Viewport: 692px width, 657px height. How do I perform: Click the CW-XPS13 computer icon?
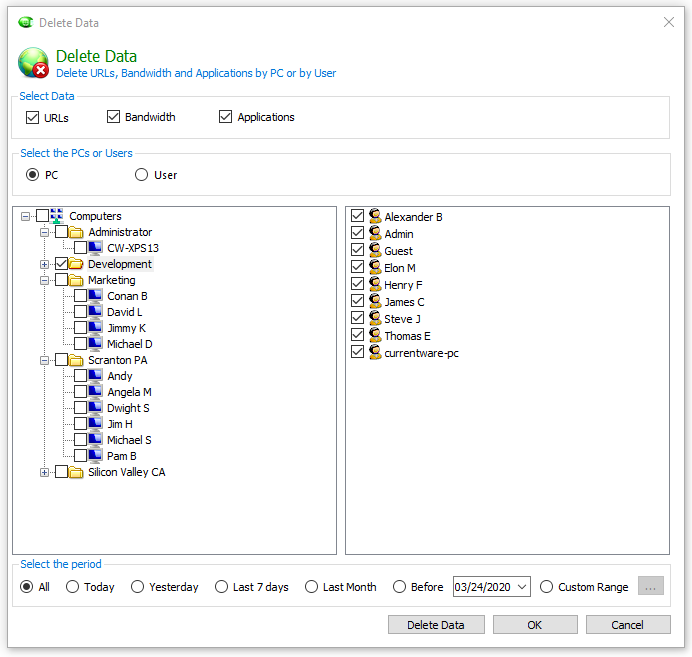(95, 248)
